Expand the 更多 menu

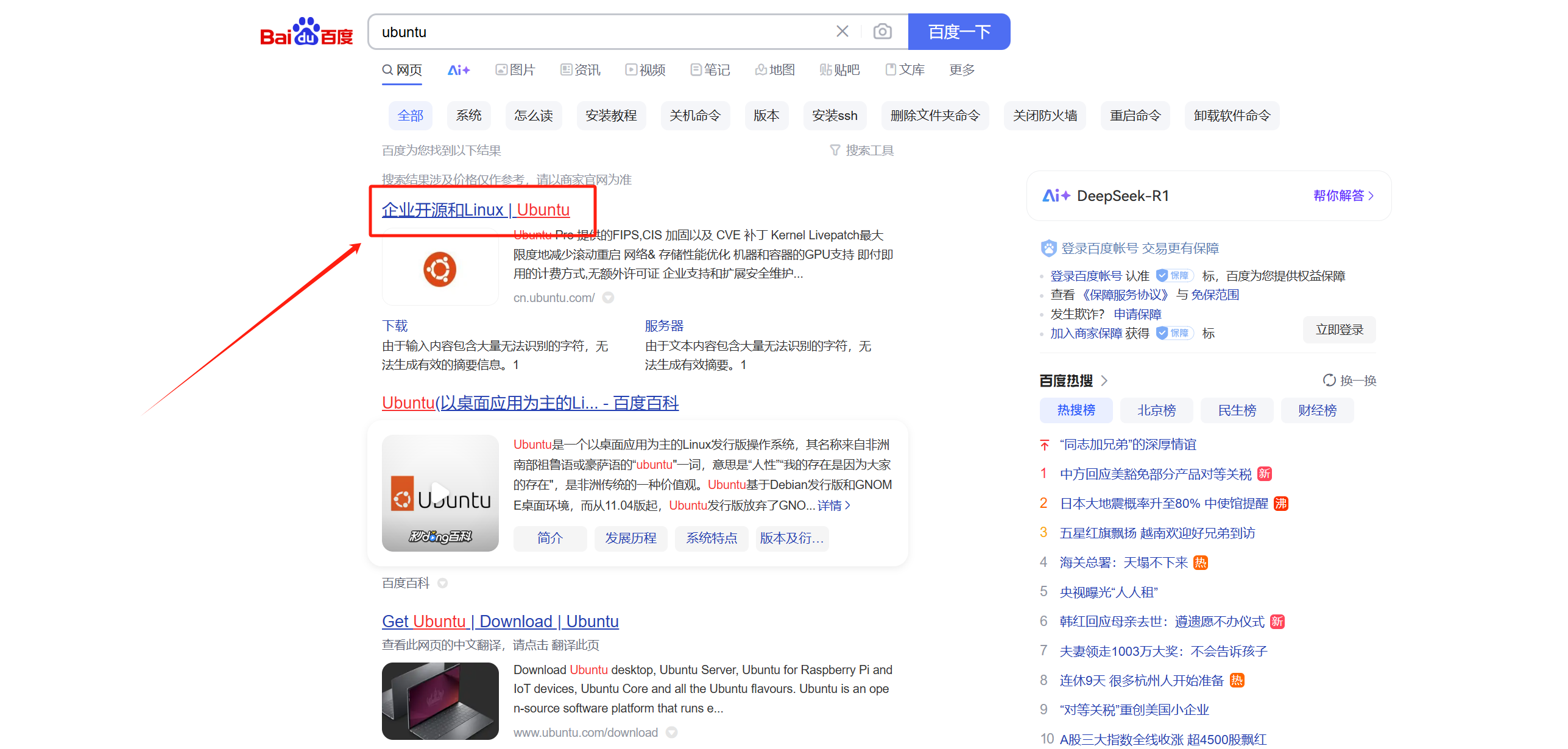point(962,70)
